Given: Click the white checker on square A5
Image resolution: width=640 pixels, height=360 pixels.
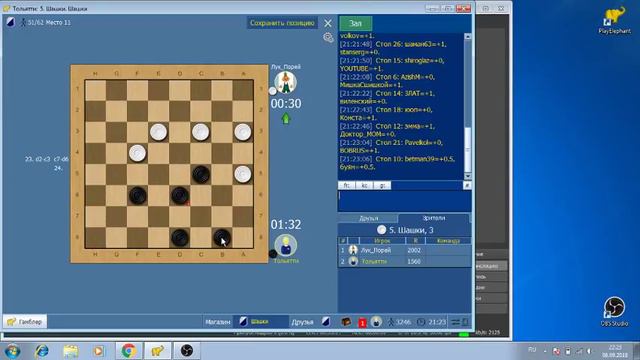Looking at the screenshot, I should [x=243, y=174].
